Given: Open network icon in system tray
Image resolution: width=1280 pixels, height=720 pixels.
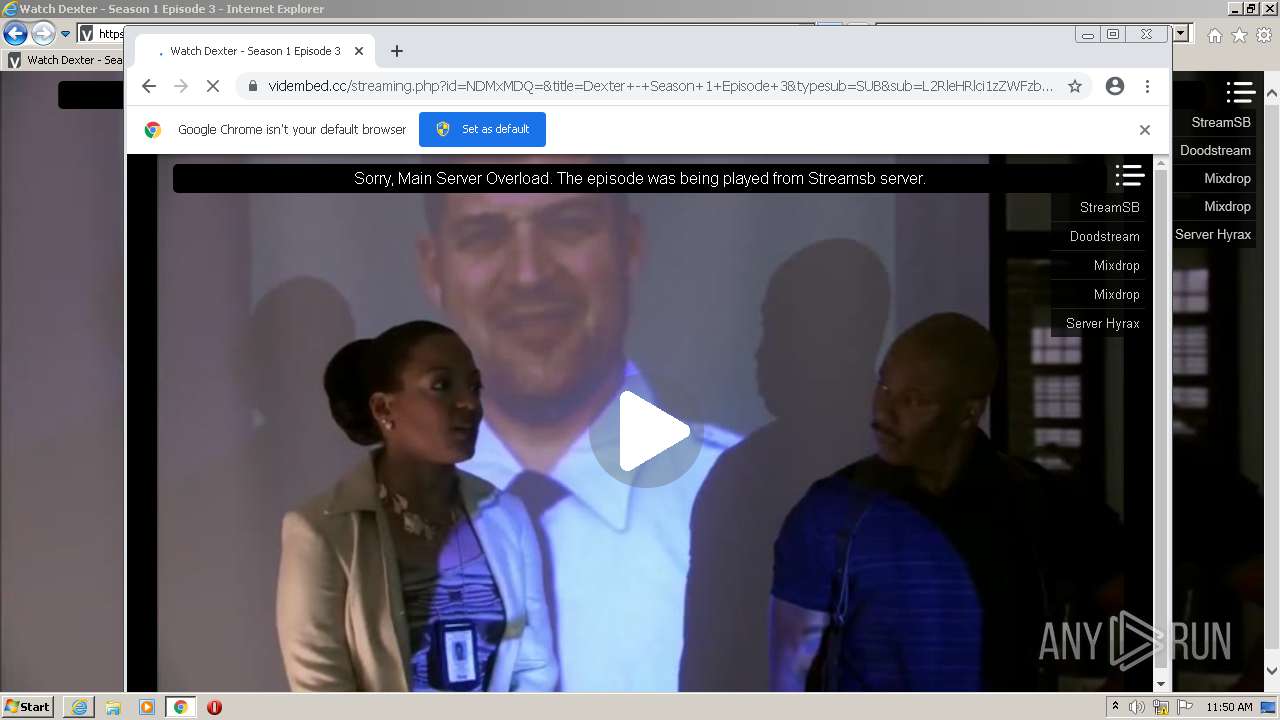Looking at the screenshot, I should (x=1161, y=707).
